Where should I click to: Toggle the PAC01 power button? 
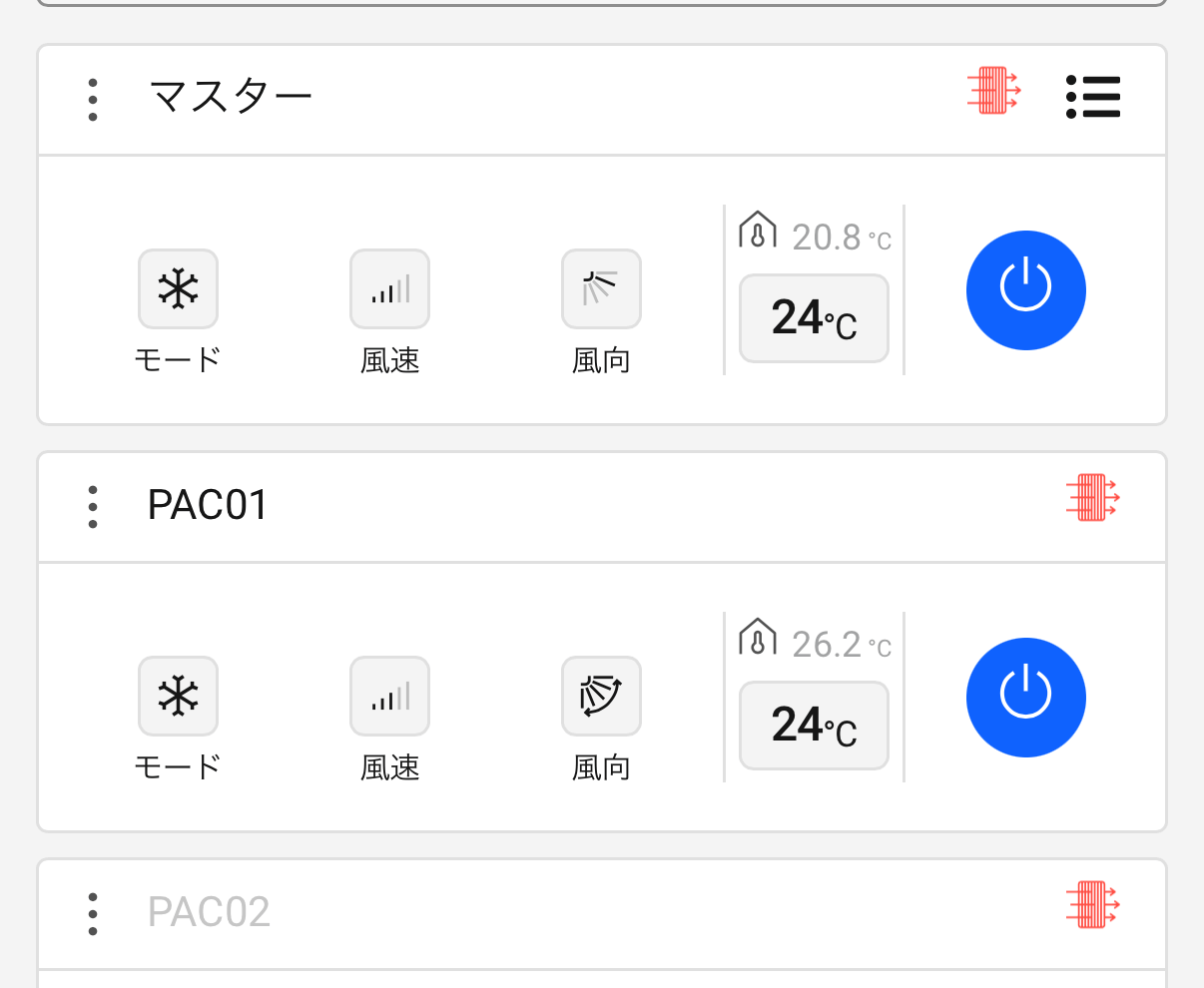(1025, 697)
